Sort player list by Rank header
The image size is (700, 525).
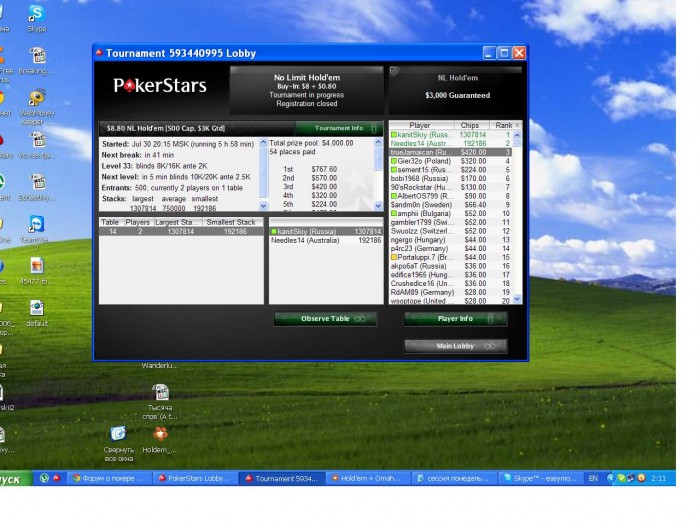point(504,125)
